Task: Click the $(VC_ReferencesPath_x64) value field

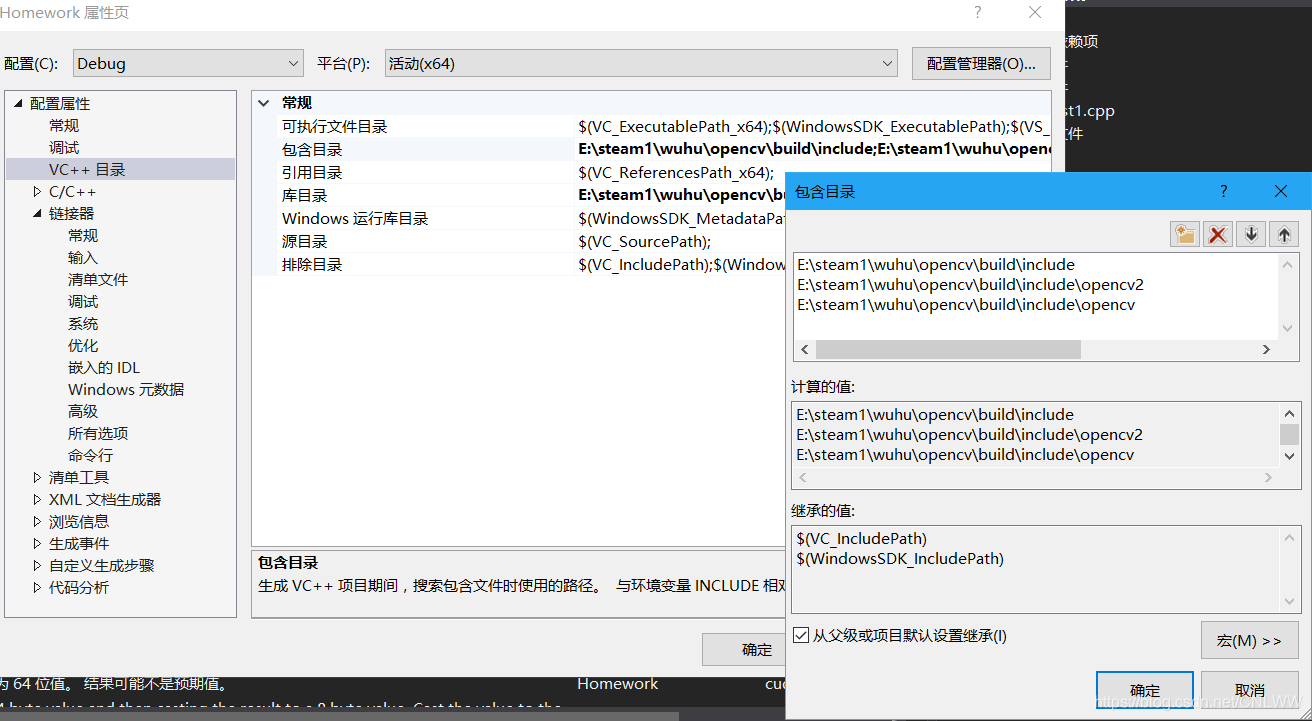Action: click(x=676, y=173)
